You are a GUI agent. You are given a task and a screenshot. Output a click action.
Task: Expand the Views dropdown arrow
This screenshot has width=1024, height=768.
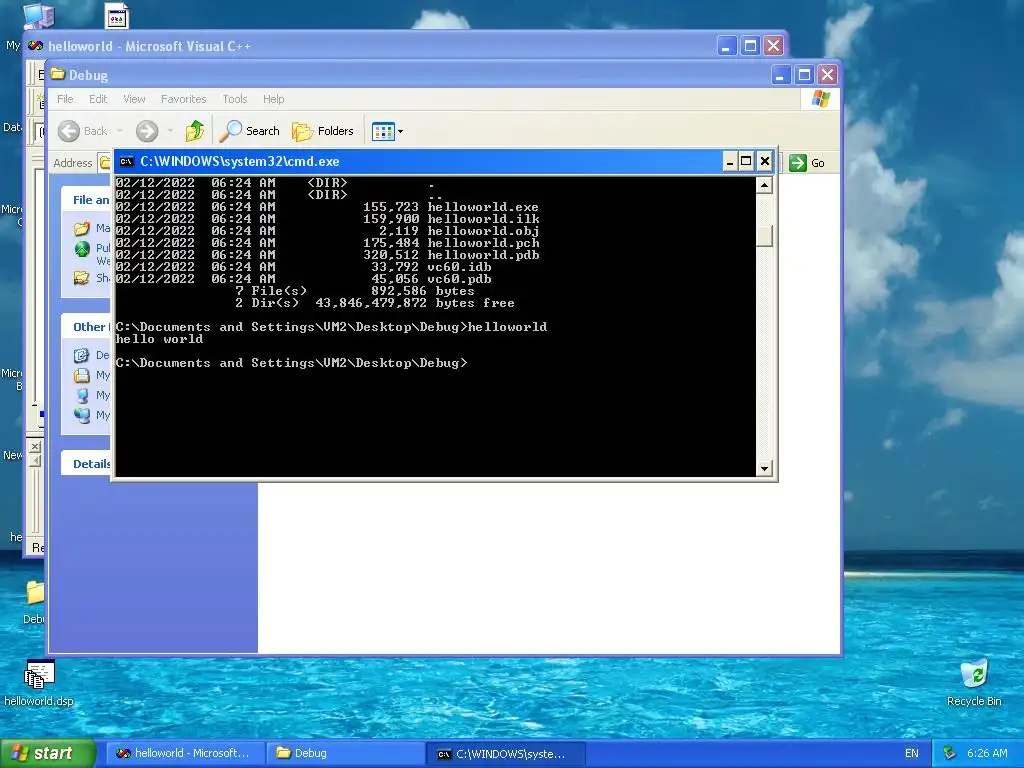coord(400,131)
